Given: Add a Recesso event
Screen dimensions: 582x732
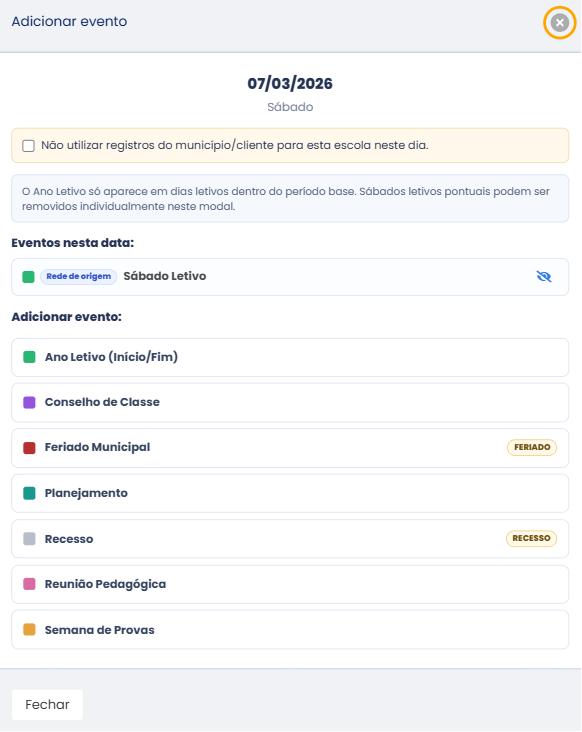Looking at the screenshot, I should pos(290,539).
